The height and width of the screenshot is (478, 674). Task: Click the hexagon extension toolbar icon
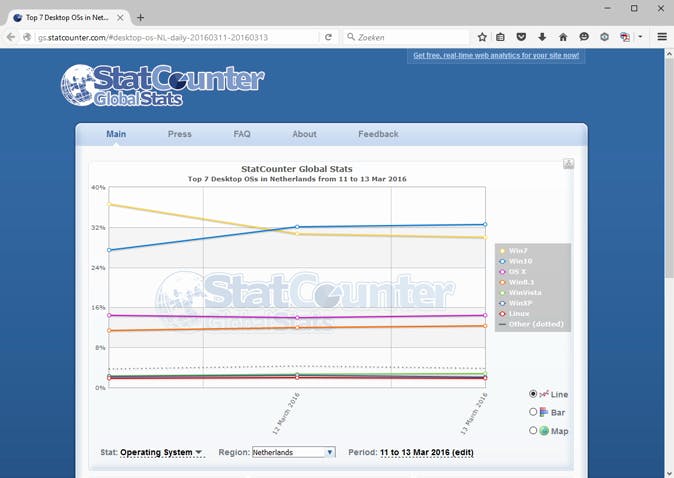tap(604, 37)
